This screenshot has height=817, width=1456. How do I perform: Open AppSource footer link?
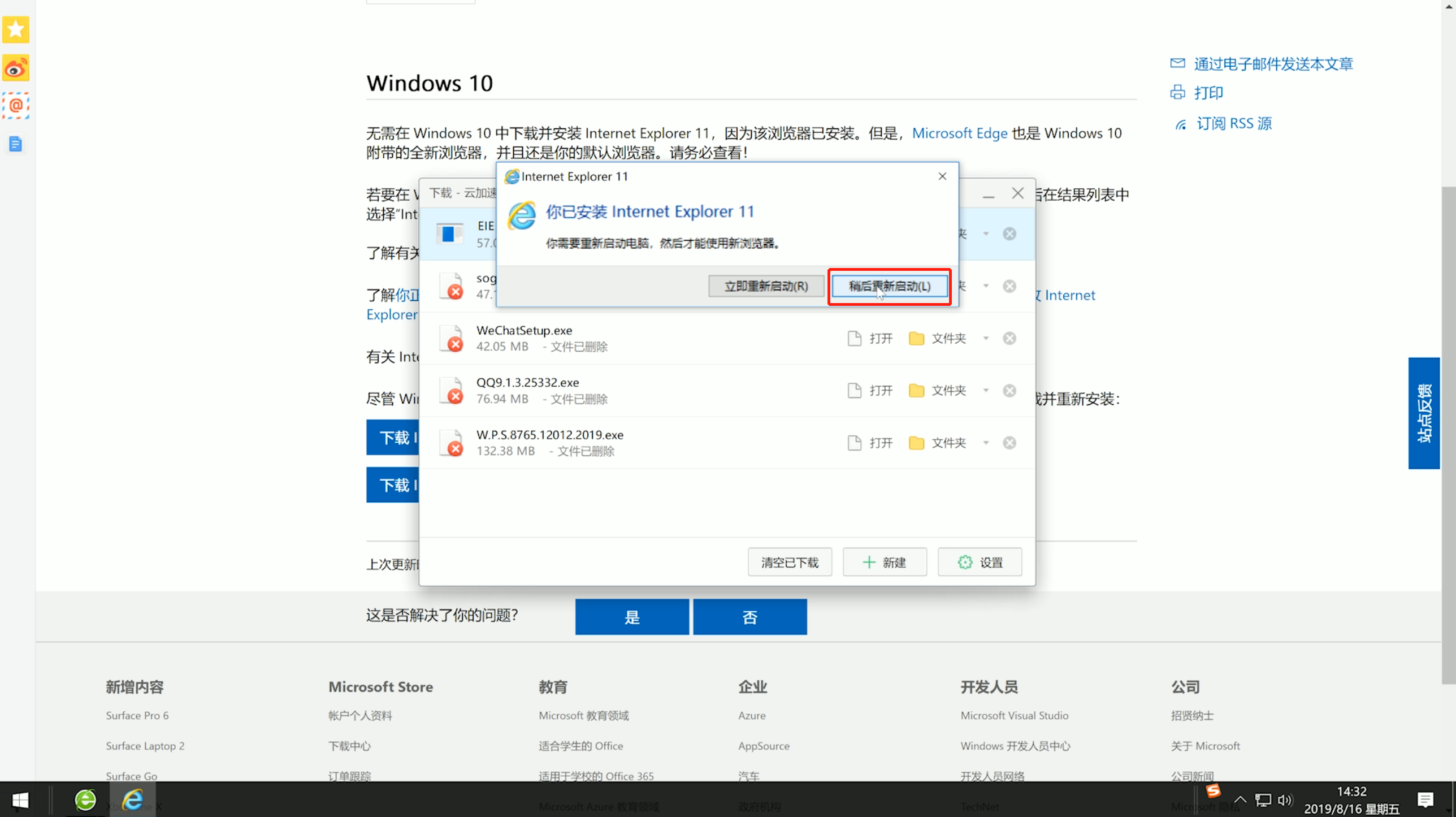pyautogui.click(x=764, y=746)
